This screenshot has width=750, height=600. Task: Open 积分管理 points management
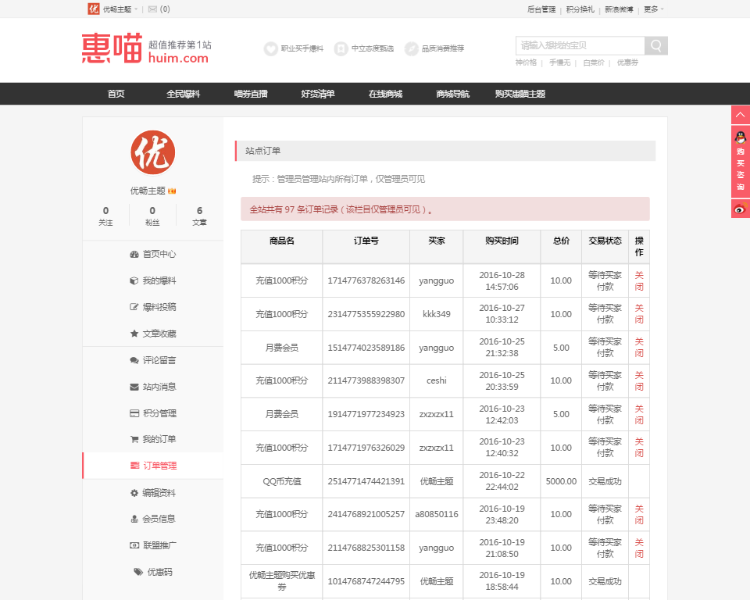tap(153, 413)
